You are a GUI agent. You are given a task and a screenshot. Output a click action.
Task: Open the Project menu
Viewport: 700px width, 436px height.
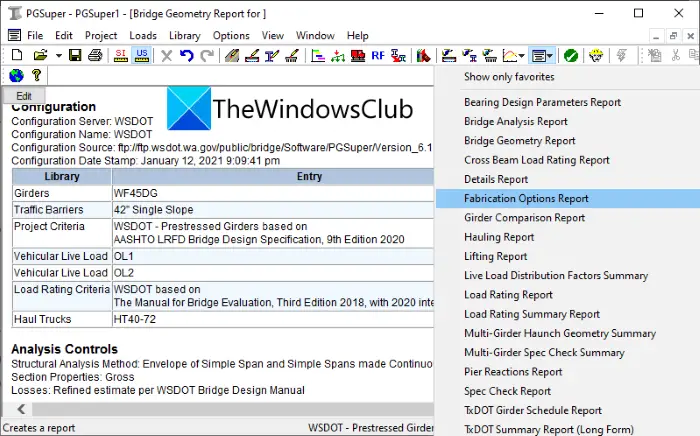101,36
